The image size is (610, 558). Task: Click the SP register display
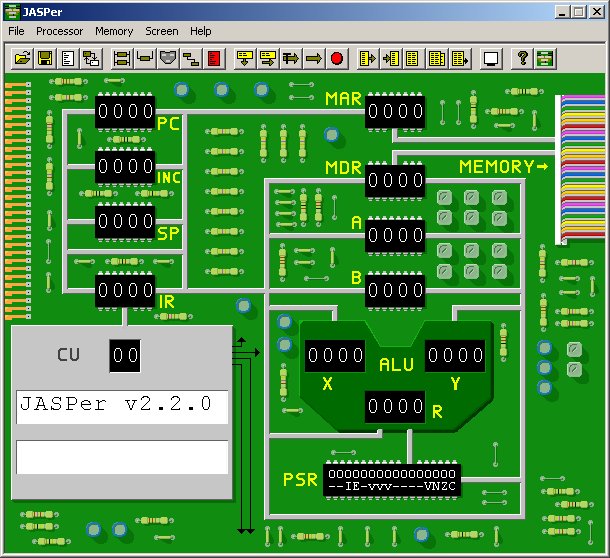tap(125, 222)
